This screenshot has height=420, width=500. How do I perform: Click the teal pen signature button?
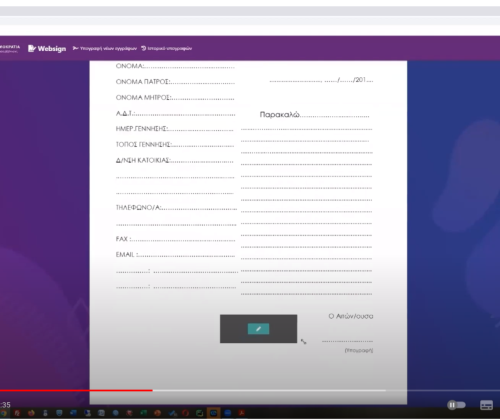[x=258, y=329]
